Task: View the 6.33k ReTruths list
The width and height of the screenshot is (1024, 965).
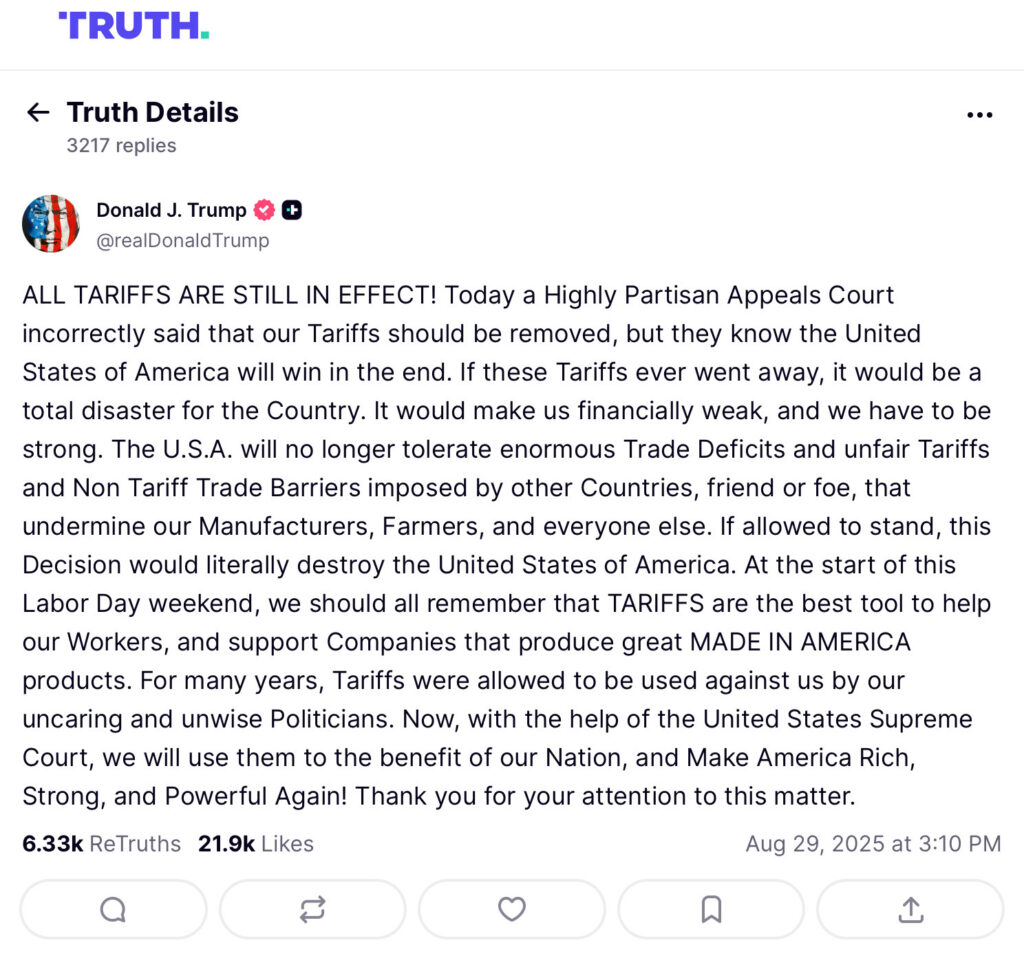Action: click(101, 844)
